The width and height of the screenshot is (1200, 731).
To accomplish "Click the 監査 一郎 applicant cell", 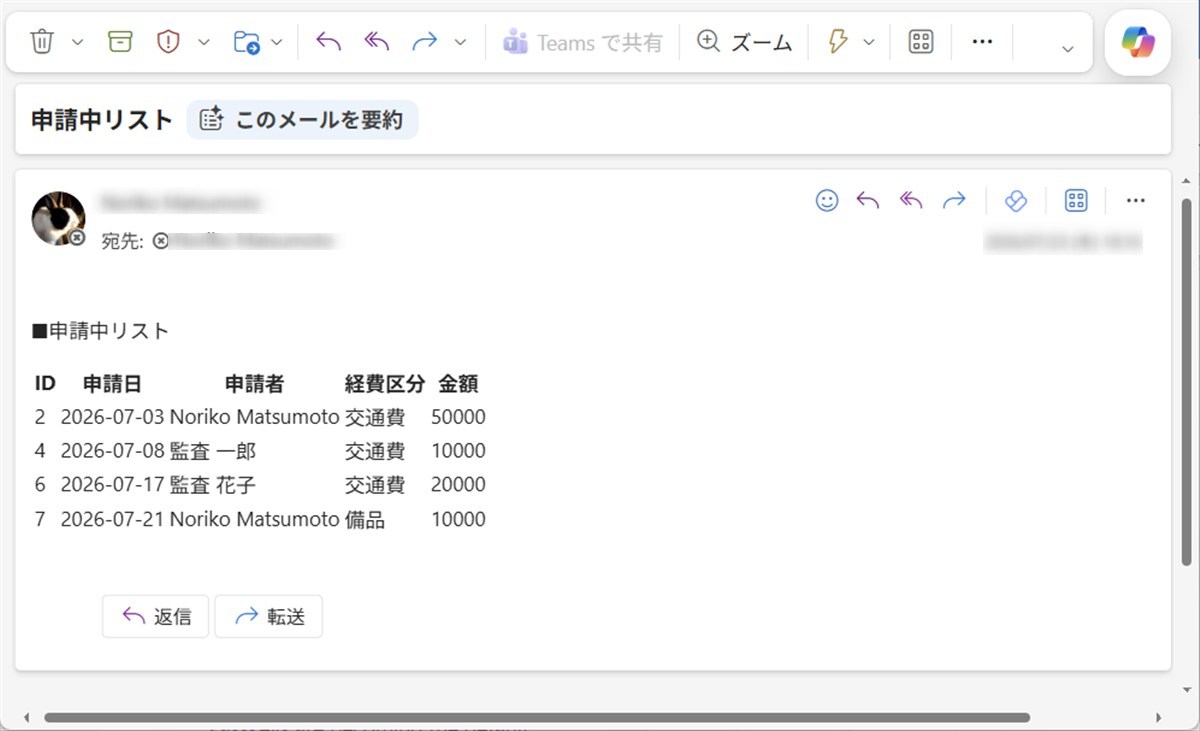I will coord(213,451).
